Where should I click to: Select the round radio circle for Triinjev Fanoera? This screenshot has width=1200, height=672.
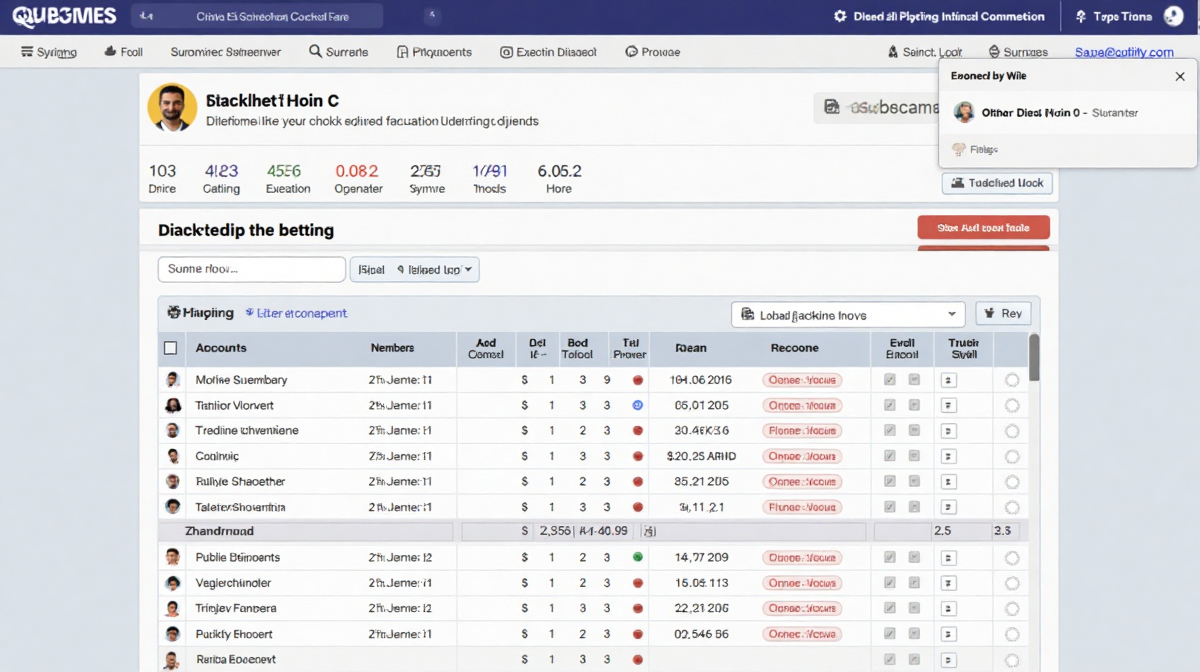click(x=1012, y=608)
